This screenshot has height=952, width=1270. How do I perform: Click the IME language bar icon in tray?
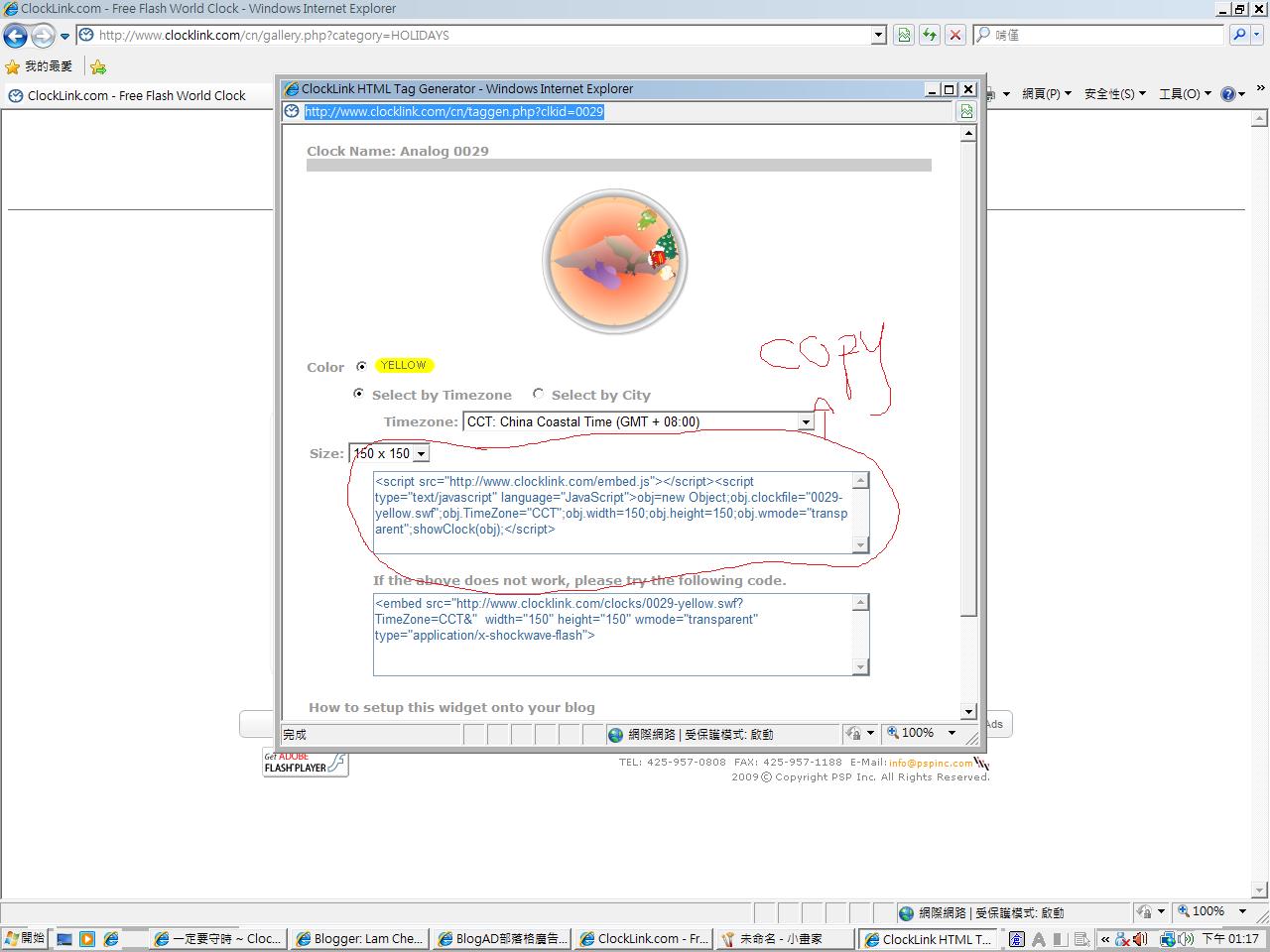pos(1017,938)
